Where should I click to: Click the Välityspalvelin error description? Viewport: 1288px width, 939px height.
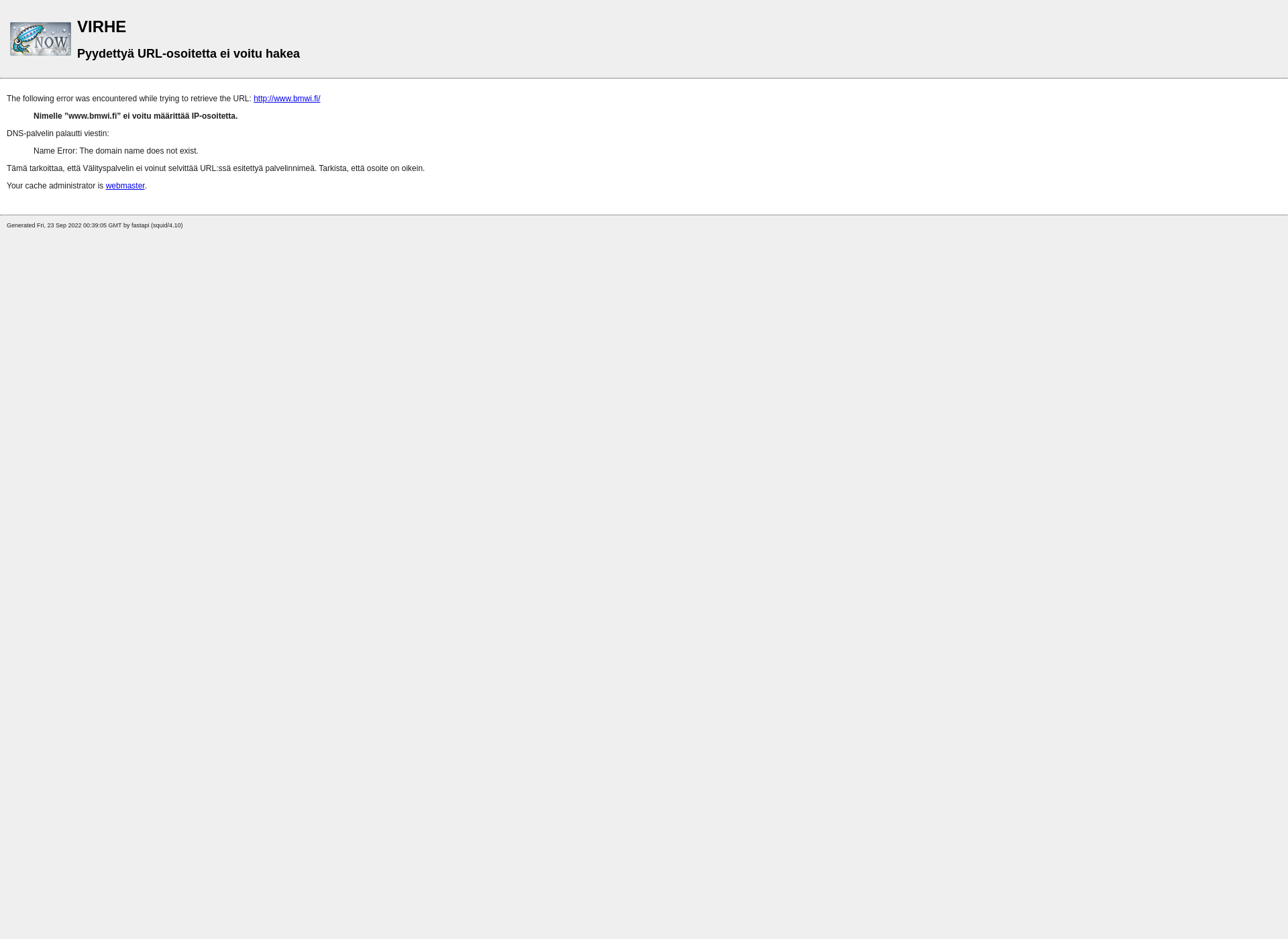click(x=215, y=168)
